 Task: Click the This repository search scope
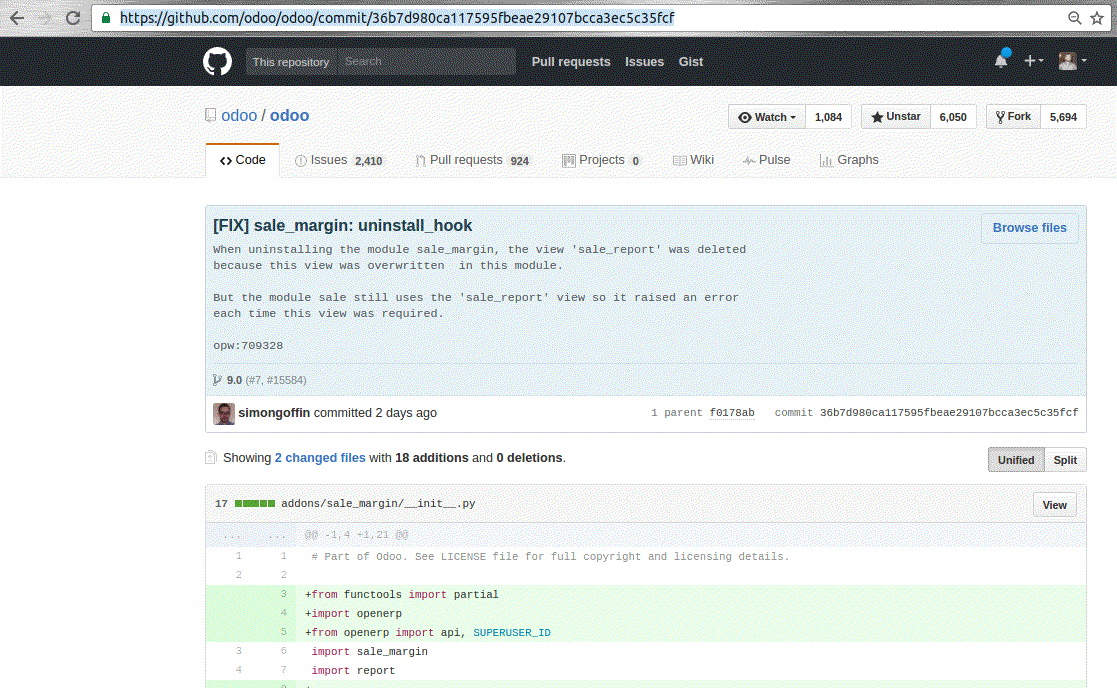pyautogui.click(x=291, y=62)
